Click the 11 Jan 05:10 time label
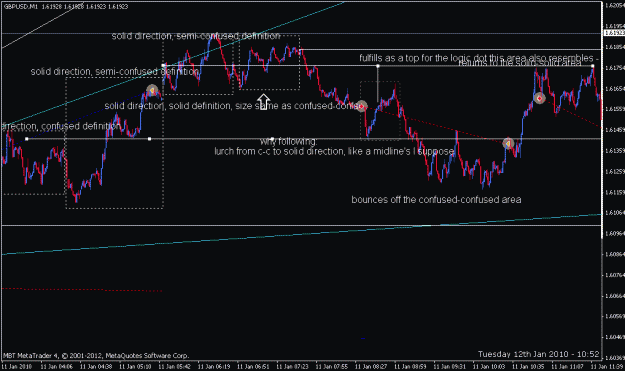 135,366
